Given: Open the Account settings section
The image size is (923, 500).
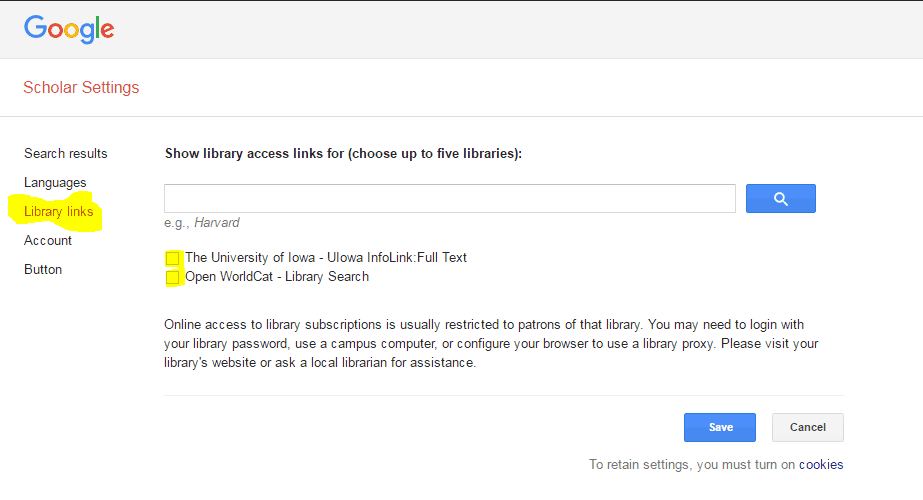Looking at the screenshot, I should point(48,240).
